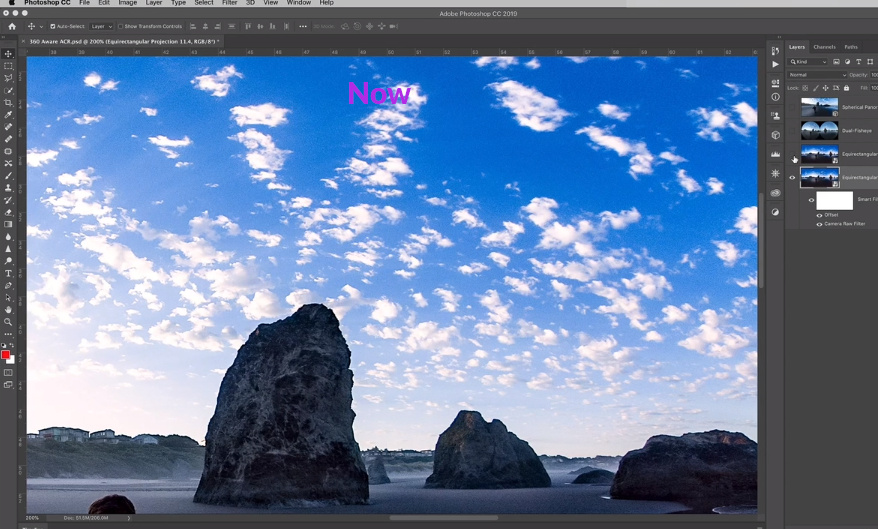Click the lock transparent pixels icon
878x529 pixels.
[805, 88]
